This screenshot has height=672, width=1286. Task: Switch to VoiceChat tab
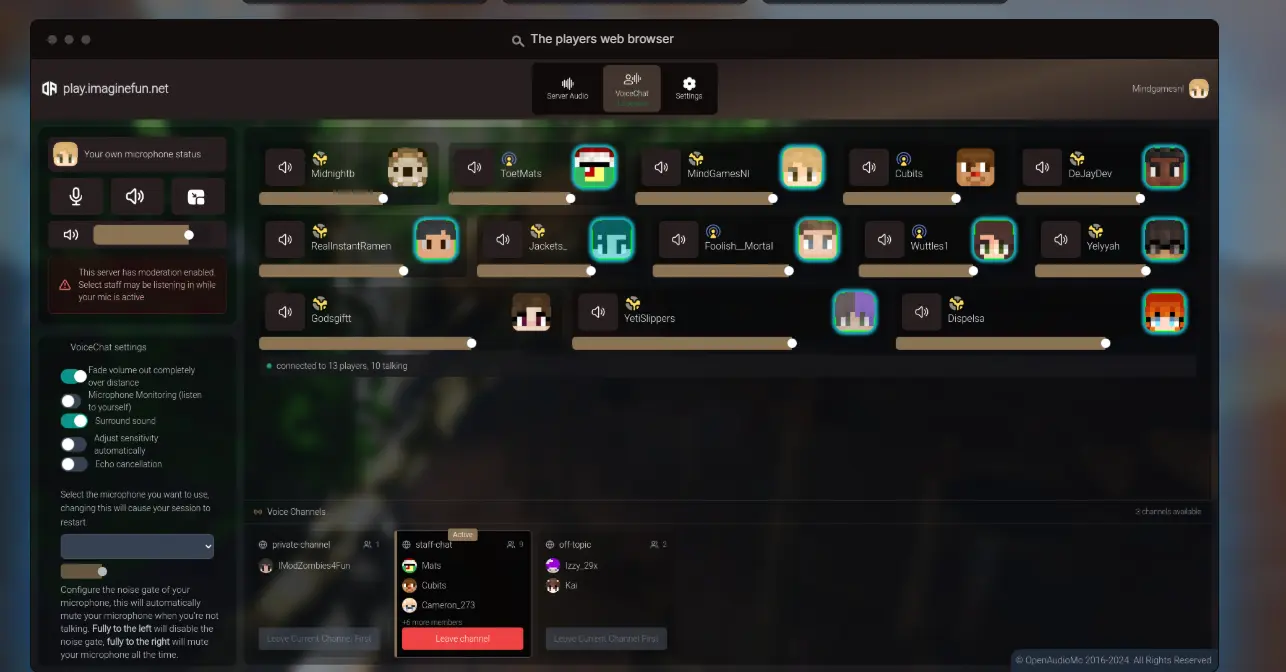click(x=631, y=88)
